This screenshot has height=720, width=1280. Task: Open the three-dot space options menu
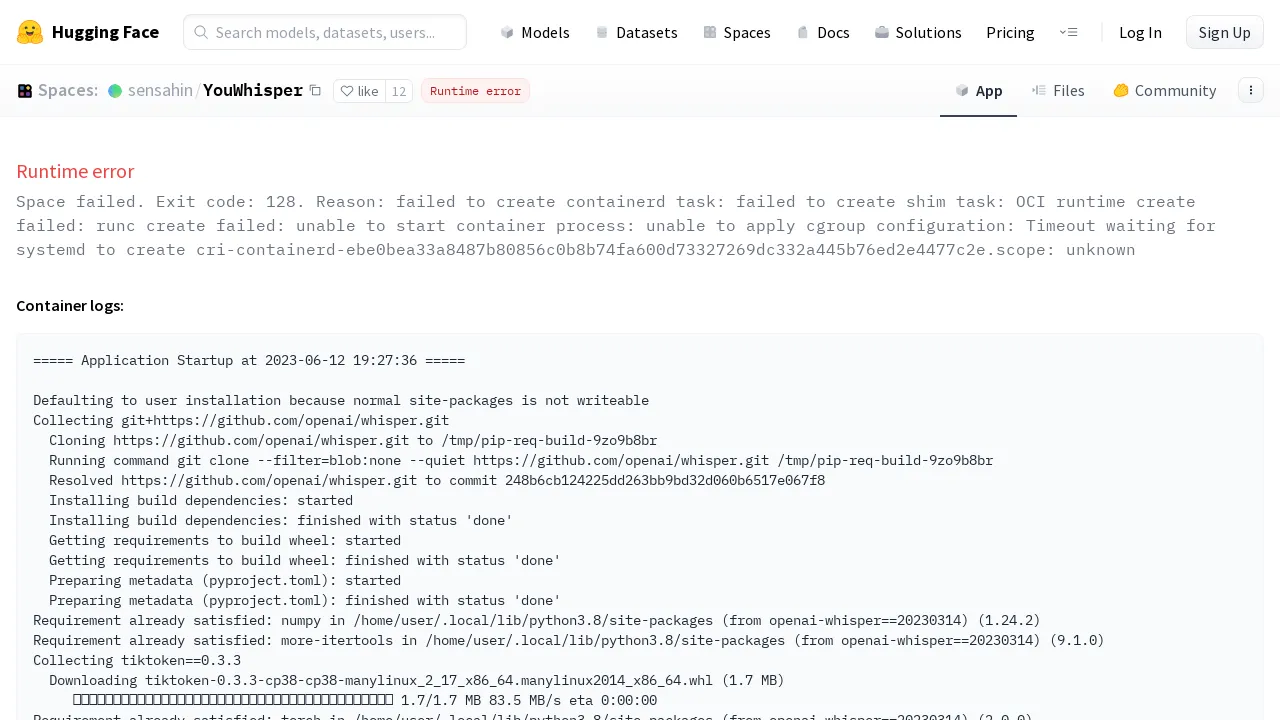[1250, 90]
